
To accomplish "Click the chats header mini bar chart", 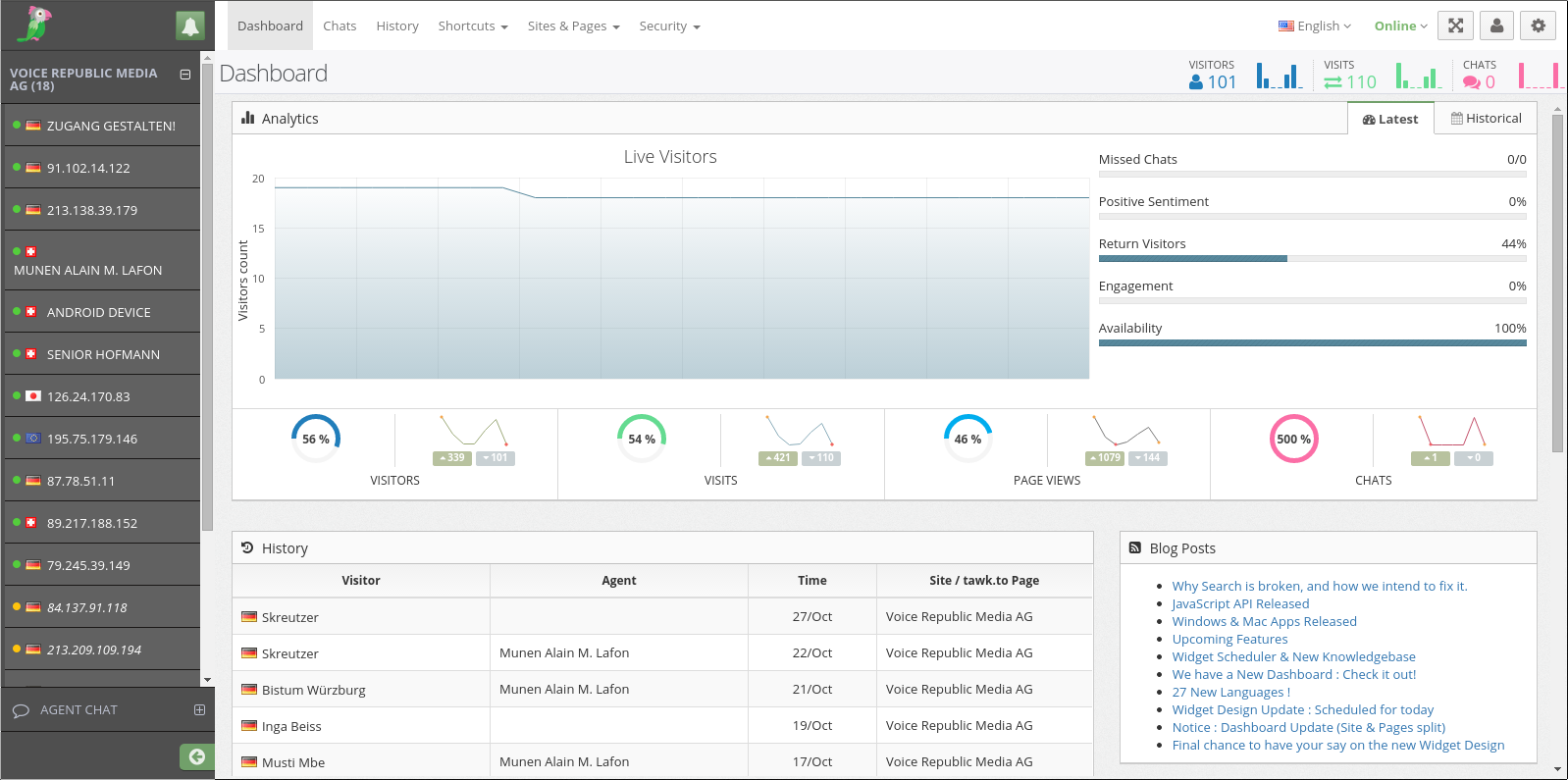I will point(1540,76).
